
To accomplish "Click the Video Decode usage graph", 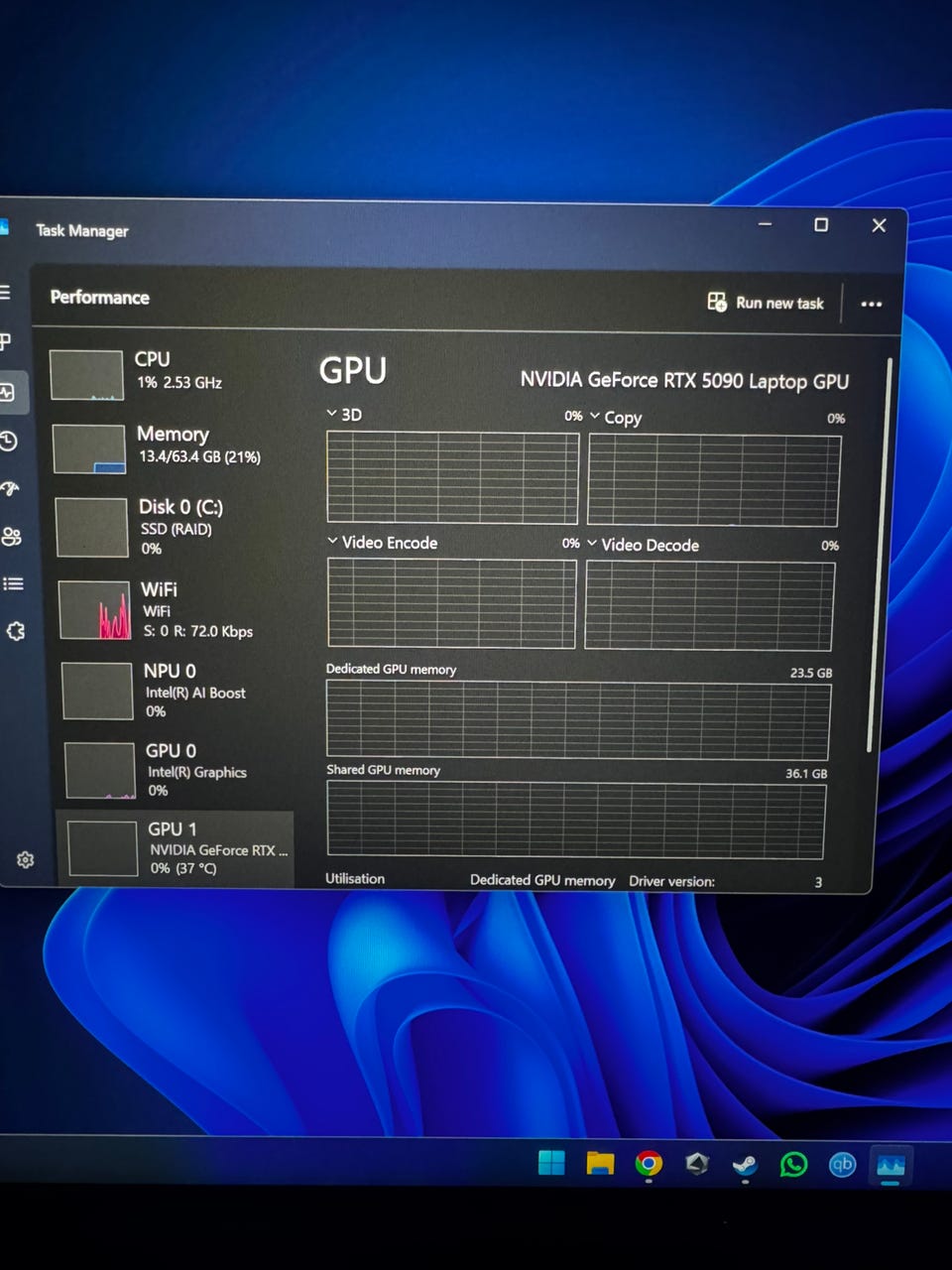I will point(709,605).
